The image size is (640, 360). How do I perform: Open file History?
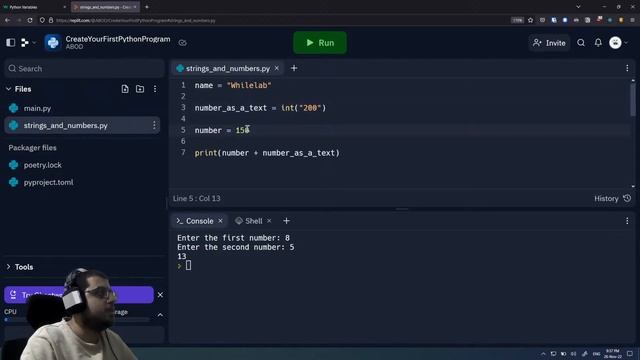pos(612,198)
